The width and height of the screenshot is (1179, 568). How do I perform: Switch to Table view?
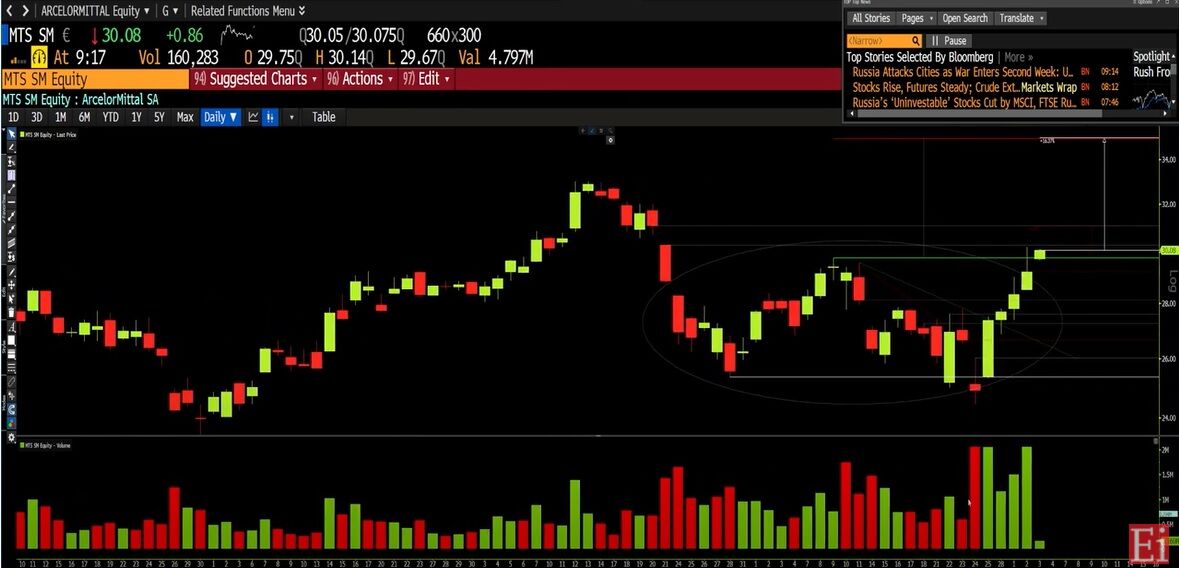(323, 117)
